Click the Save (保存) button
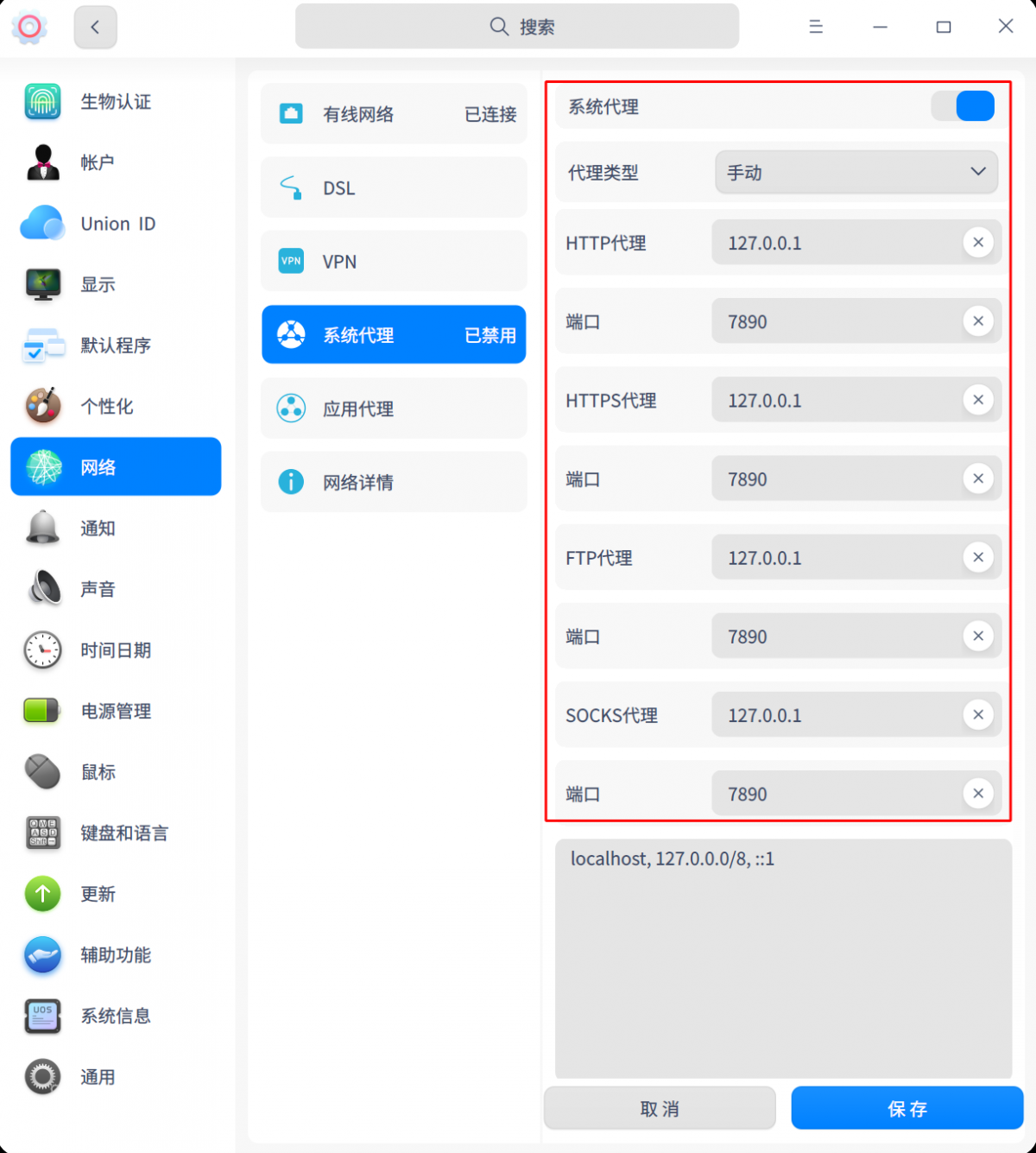The width and height of the screenshot is (1036, 1153). click(x=906, y=1108)
